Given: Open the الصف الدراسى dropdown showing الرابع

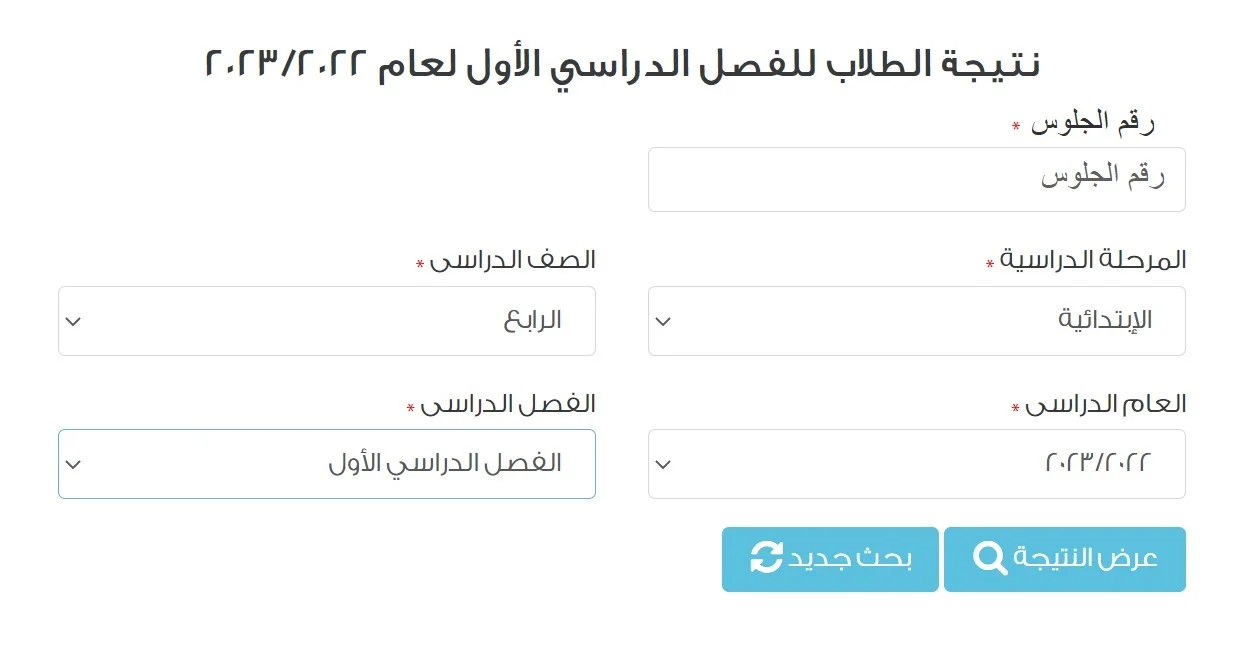Looking at the screenshot, I should 326,321.
